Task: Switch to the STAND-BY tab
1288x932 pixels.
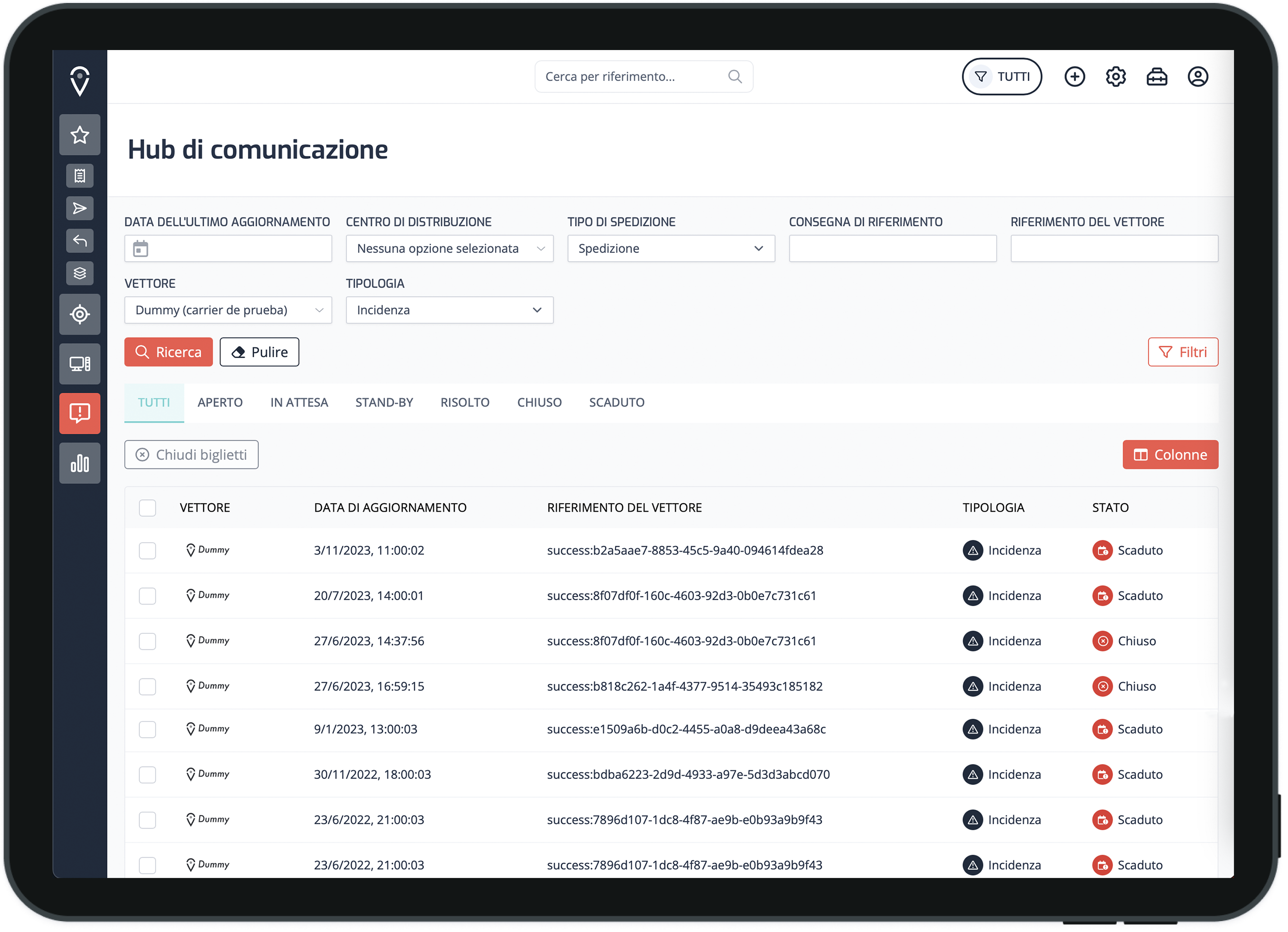Action: 384,403
